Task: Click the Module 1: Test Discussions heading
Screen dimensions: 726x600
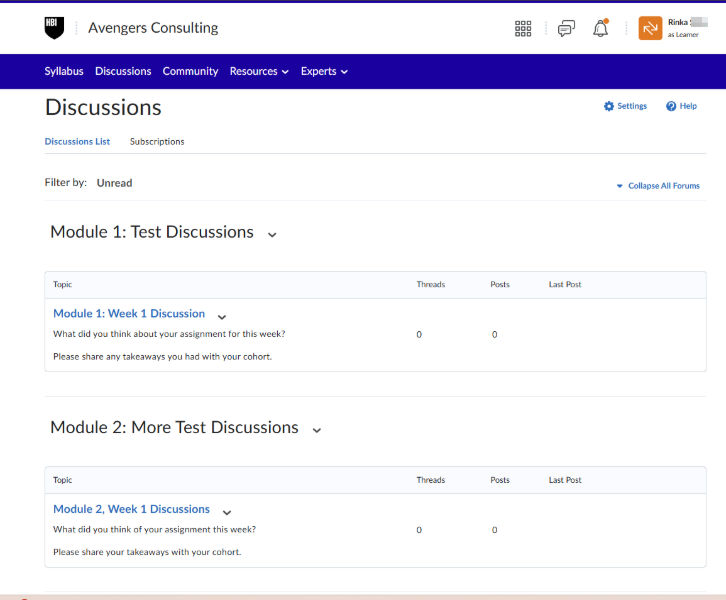Action: 152,232
